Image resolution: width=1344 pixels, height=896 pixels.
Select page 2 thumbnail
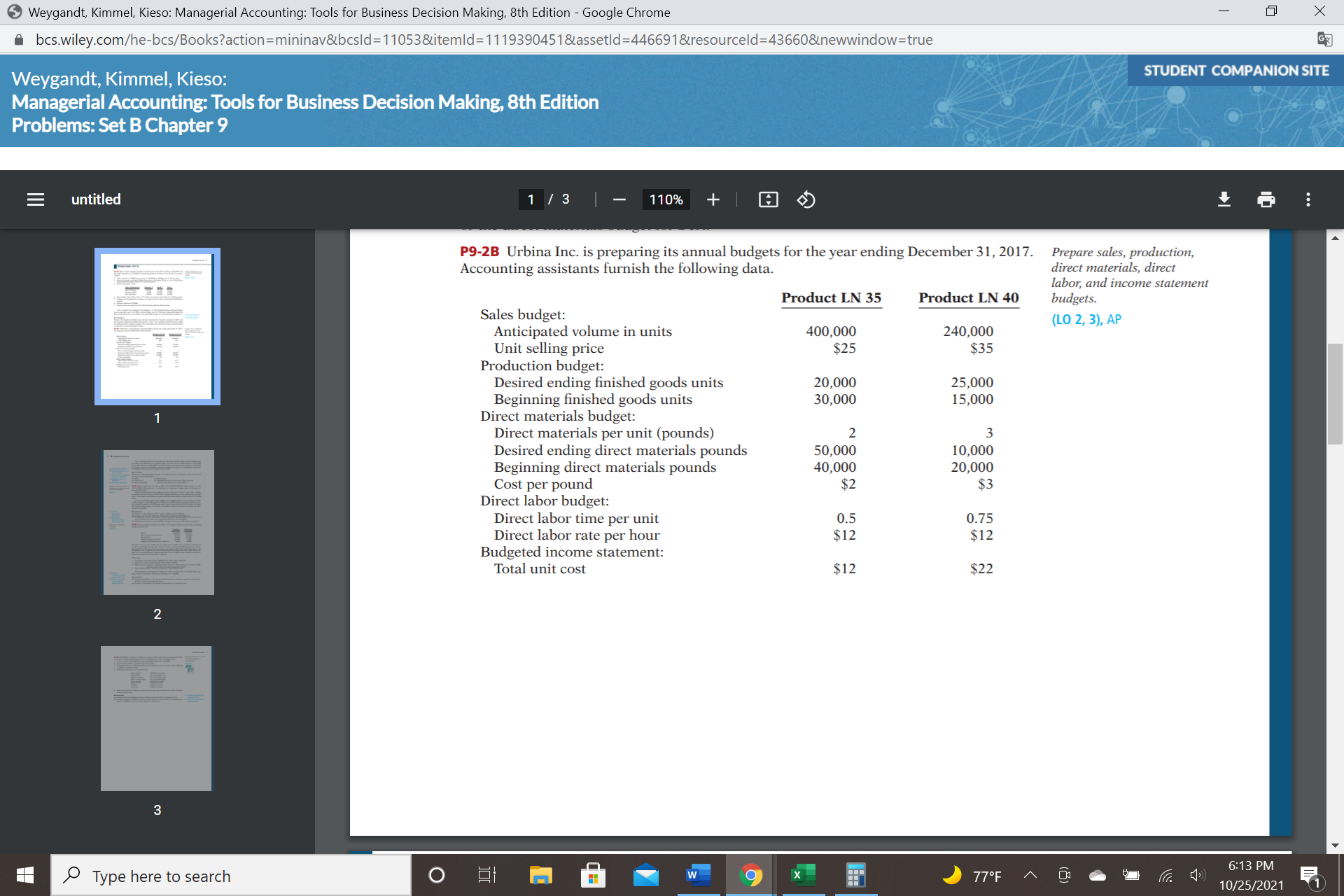click(158, 522)
